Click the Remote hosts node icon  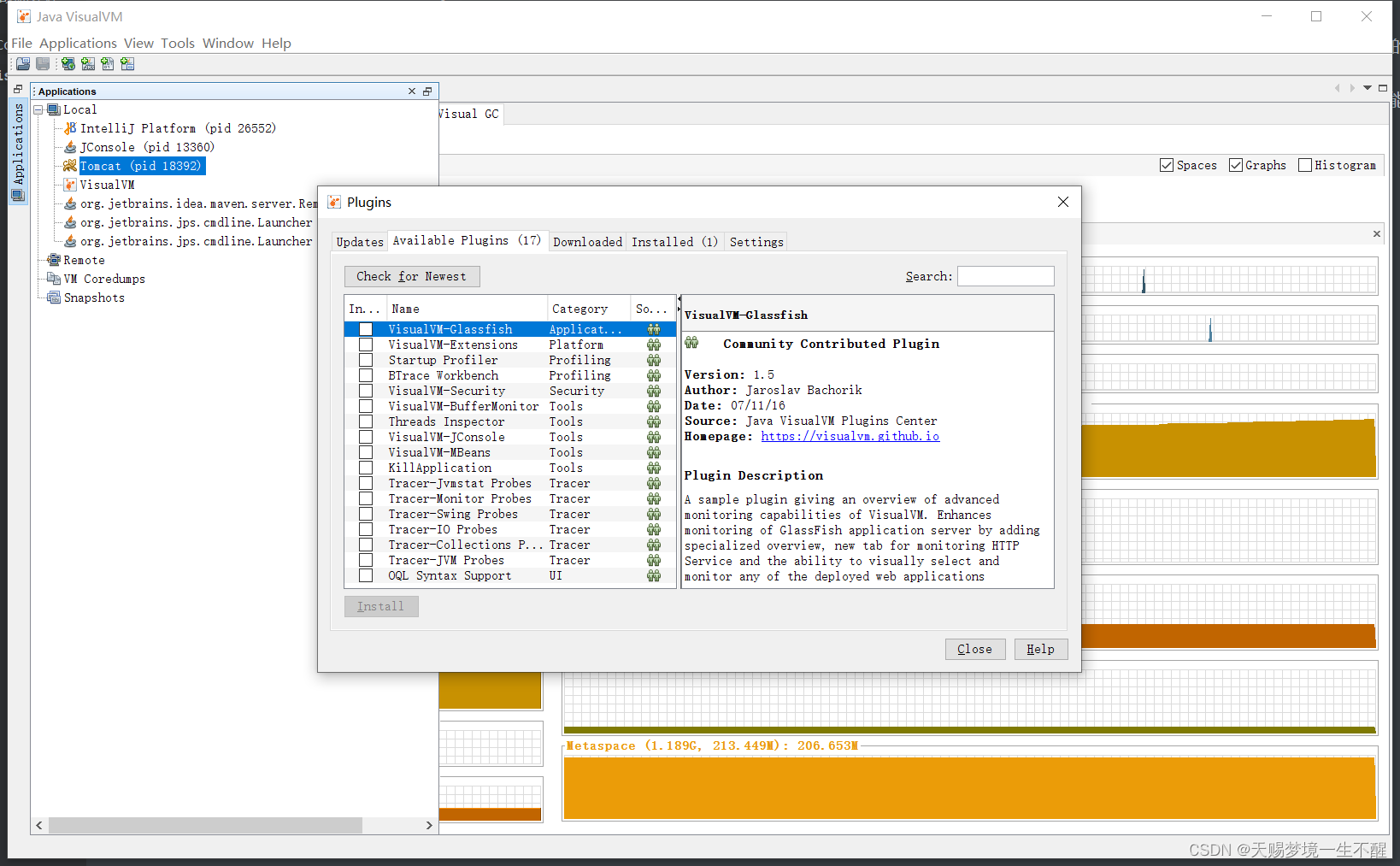pyautogui.click(x=54, y=260)
